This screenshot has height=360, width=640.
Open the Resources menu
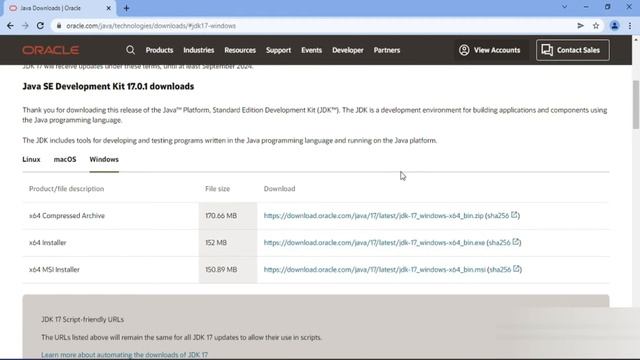[x=240, y=50]
